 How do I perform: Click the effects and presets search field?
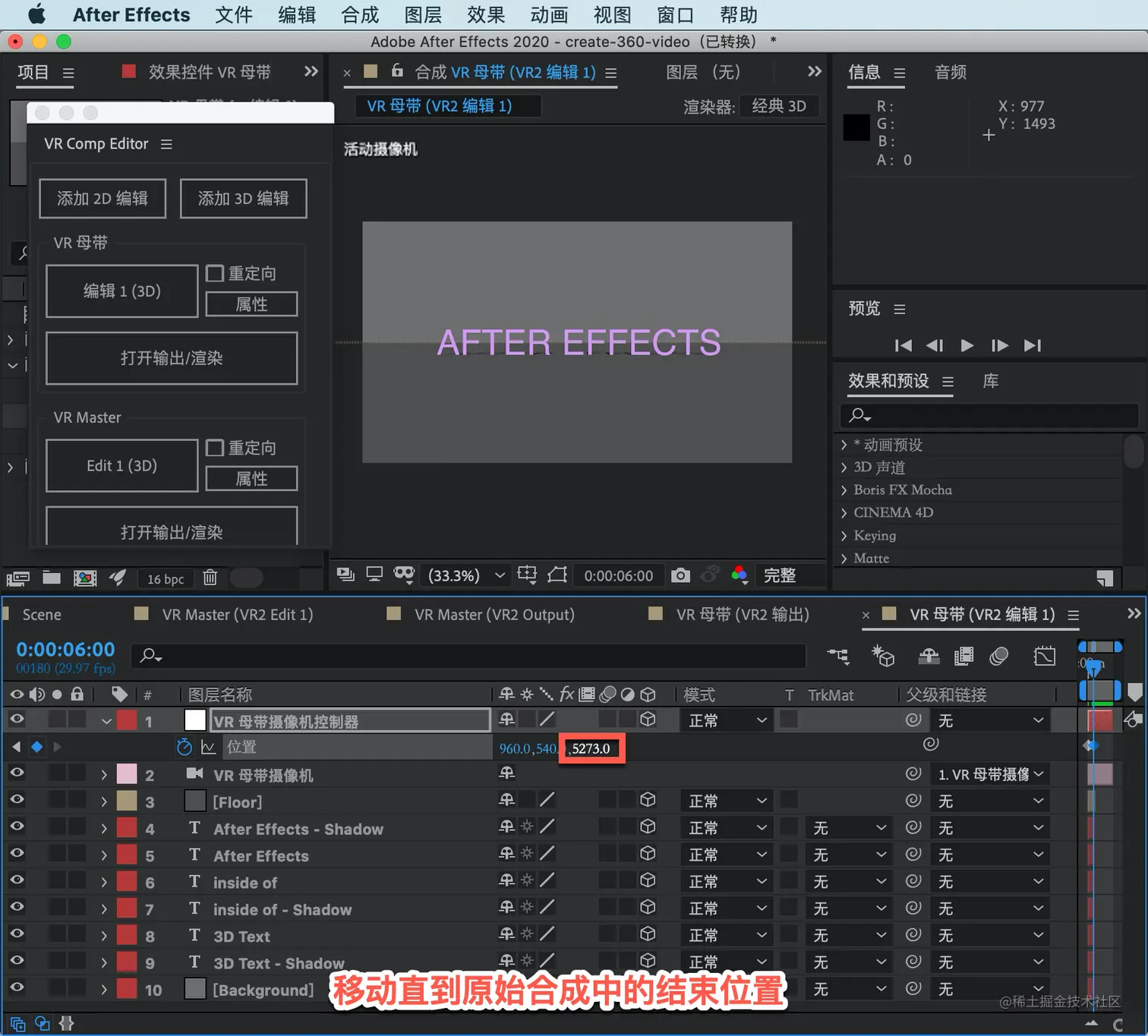[989, 415]
